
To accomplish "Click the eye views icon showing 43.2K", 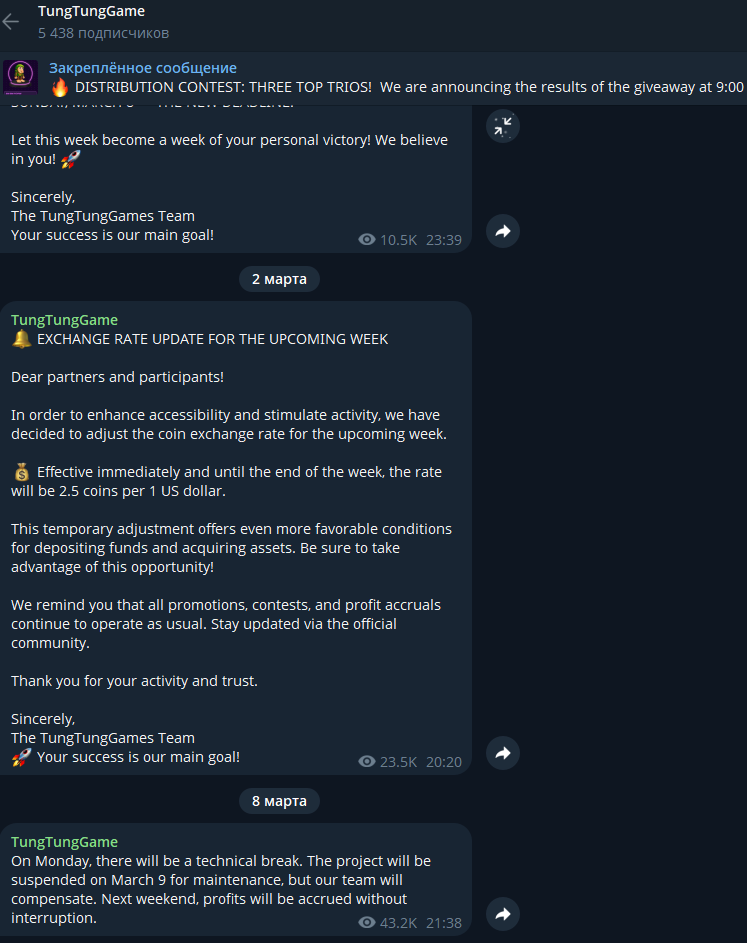I will 367,922.
